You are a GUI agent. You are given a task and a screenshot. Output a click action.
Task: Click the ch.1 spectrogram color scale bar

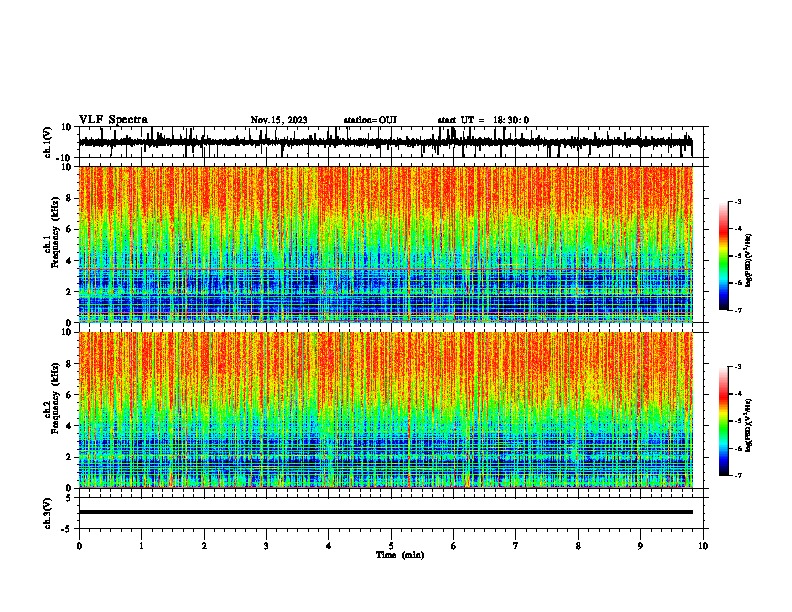tap(723, 256)
